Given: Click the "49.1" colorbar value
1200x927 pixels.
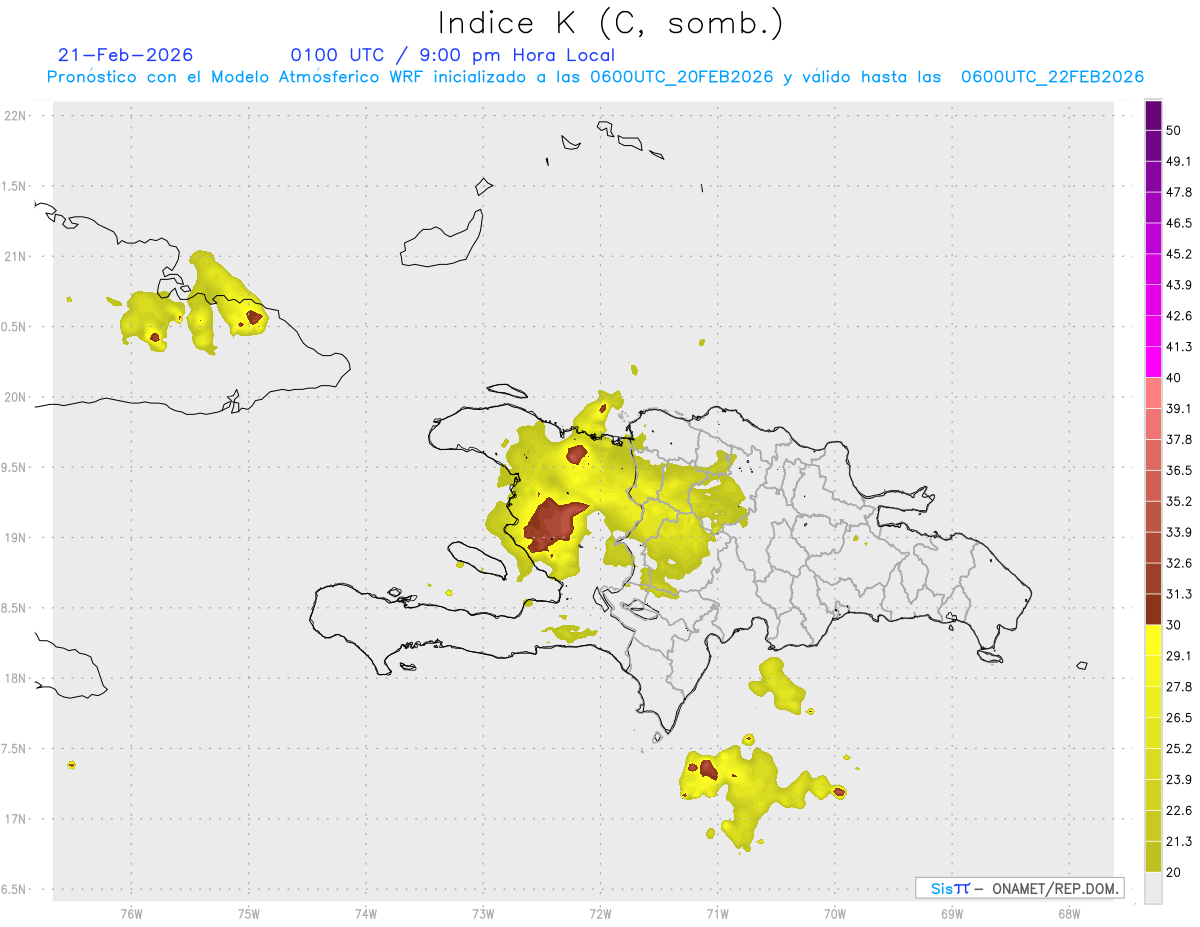Looking at the screenshot, I should click(1179, 161).
